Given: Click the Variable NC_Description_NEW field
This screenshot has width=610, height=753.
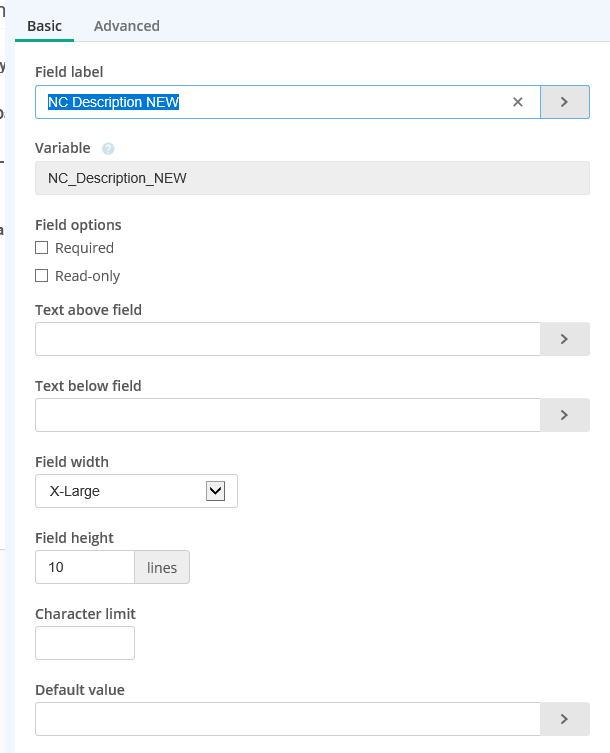Looking at the screenshot, I should pyautogui.click(x=312, y=178).
